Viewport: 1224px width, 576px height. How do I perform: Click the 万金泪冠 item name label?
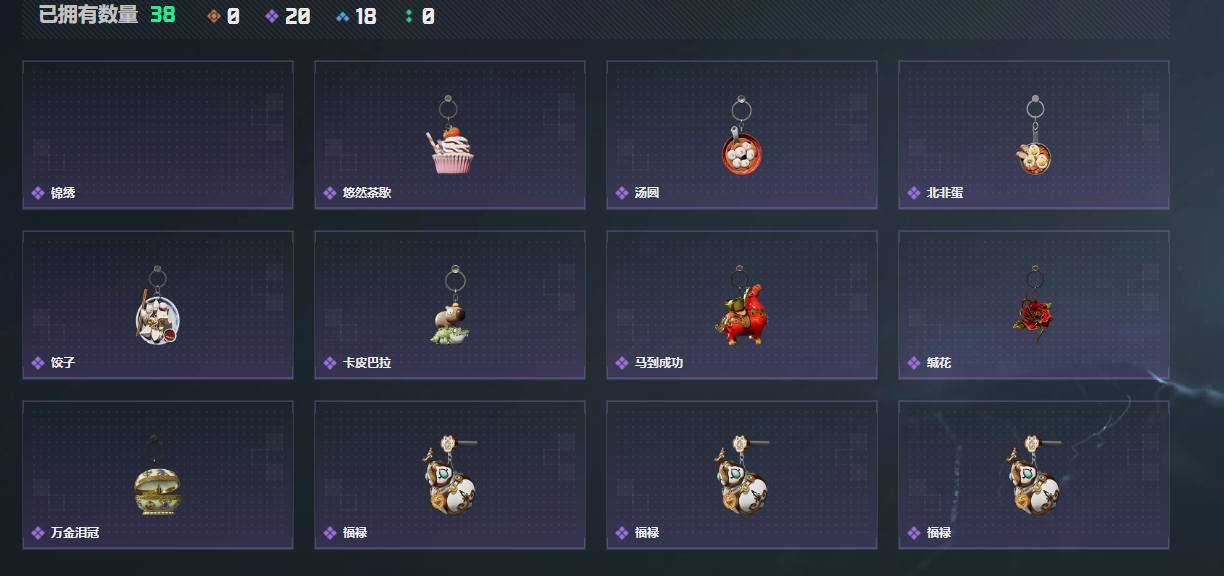pyautogui.click(x=75, y=533)
